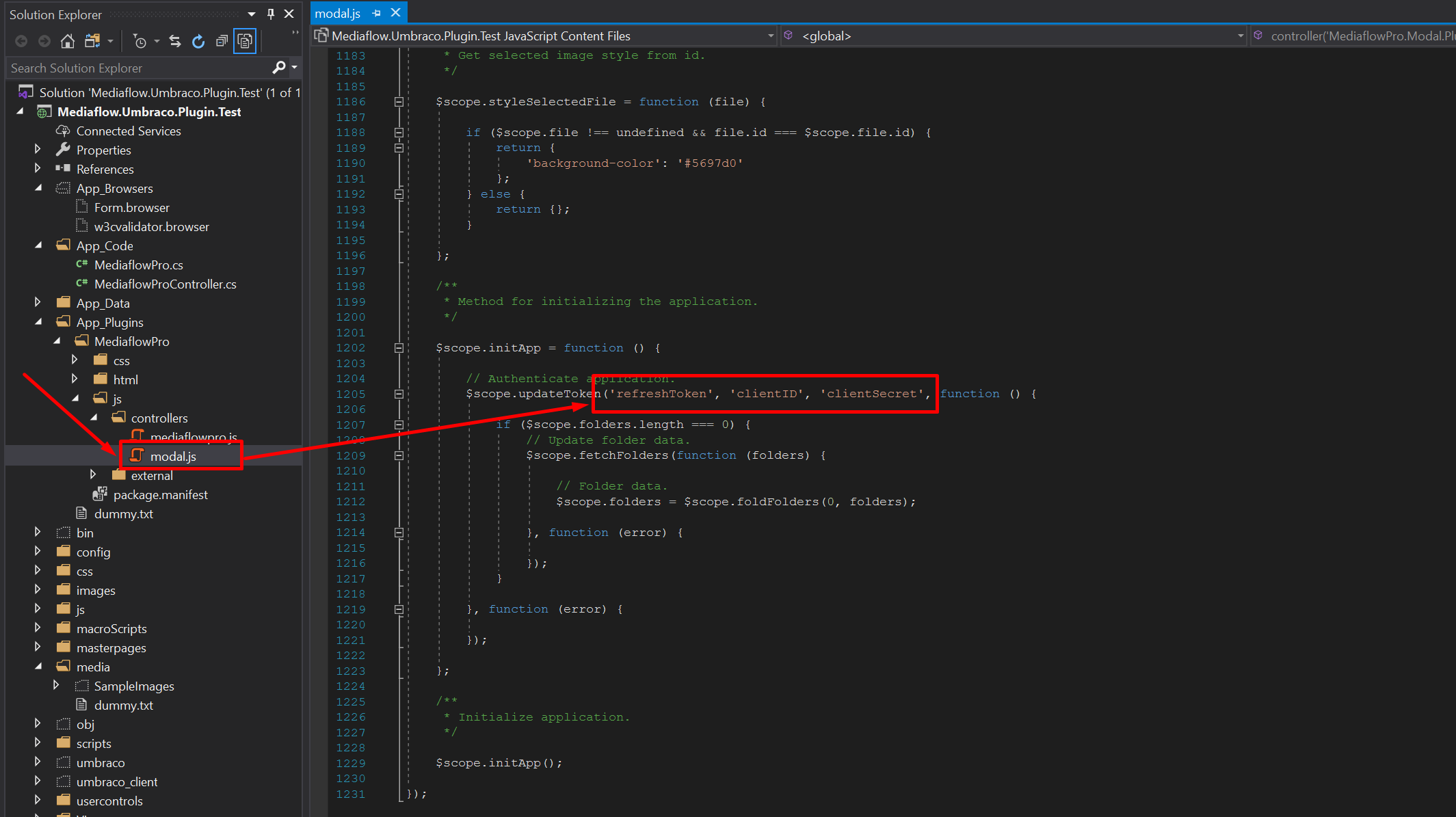This screenshot has width=1456, height=817.
Task: Refresh the Solution Explorer tree
Action: [198, 41]
